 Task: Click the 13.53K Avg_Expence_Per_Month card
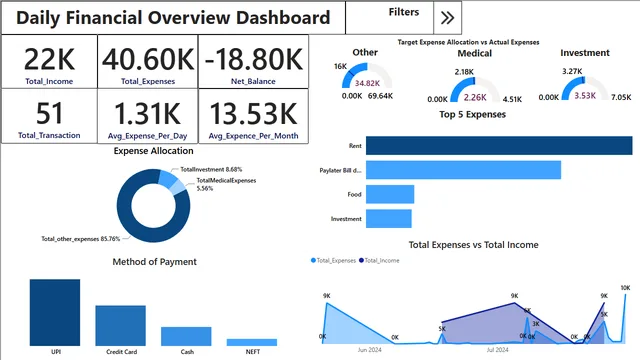[x=253, y=116]
